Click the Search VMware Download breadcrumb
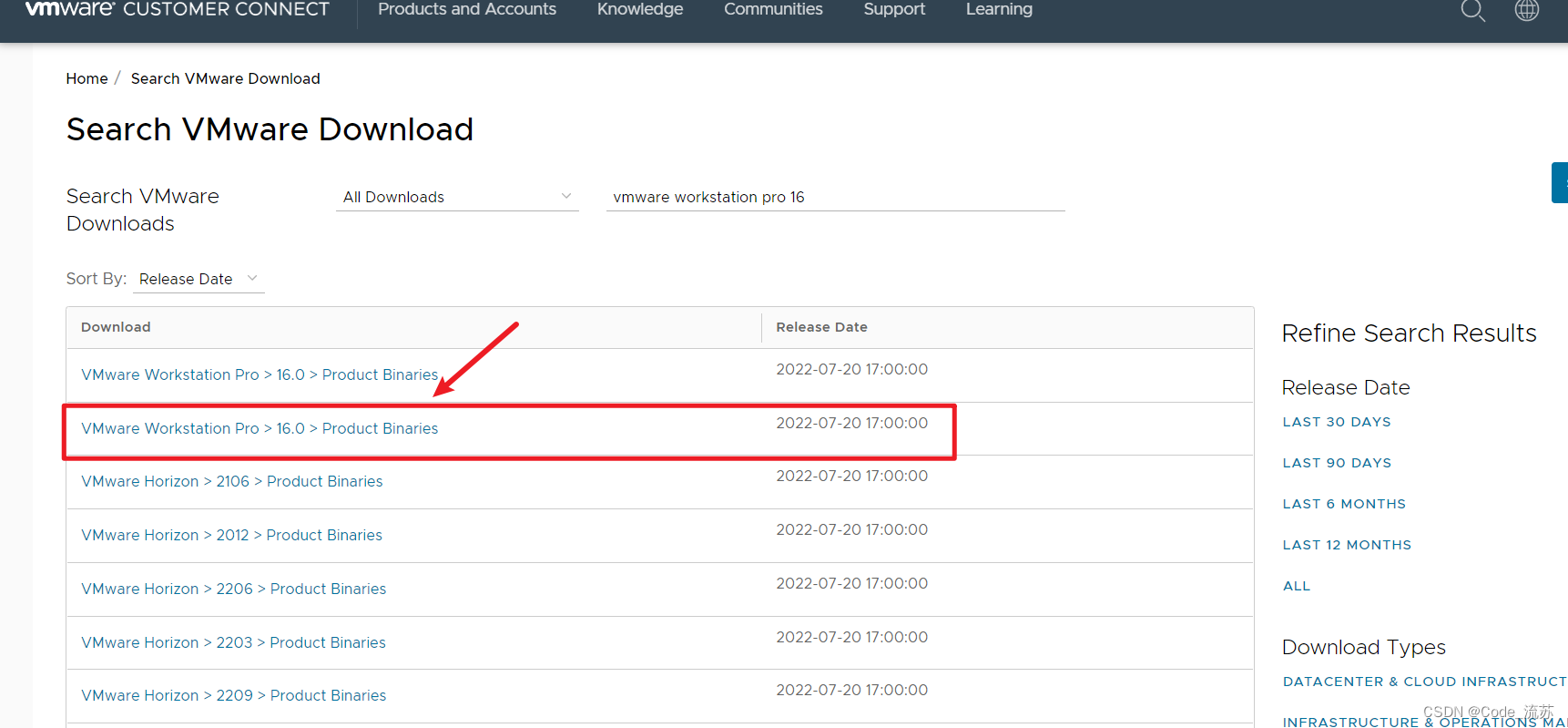Image resolution: width=1568 pixels, height=728 pixels. pos(226,78)
